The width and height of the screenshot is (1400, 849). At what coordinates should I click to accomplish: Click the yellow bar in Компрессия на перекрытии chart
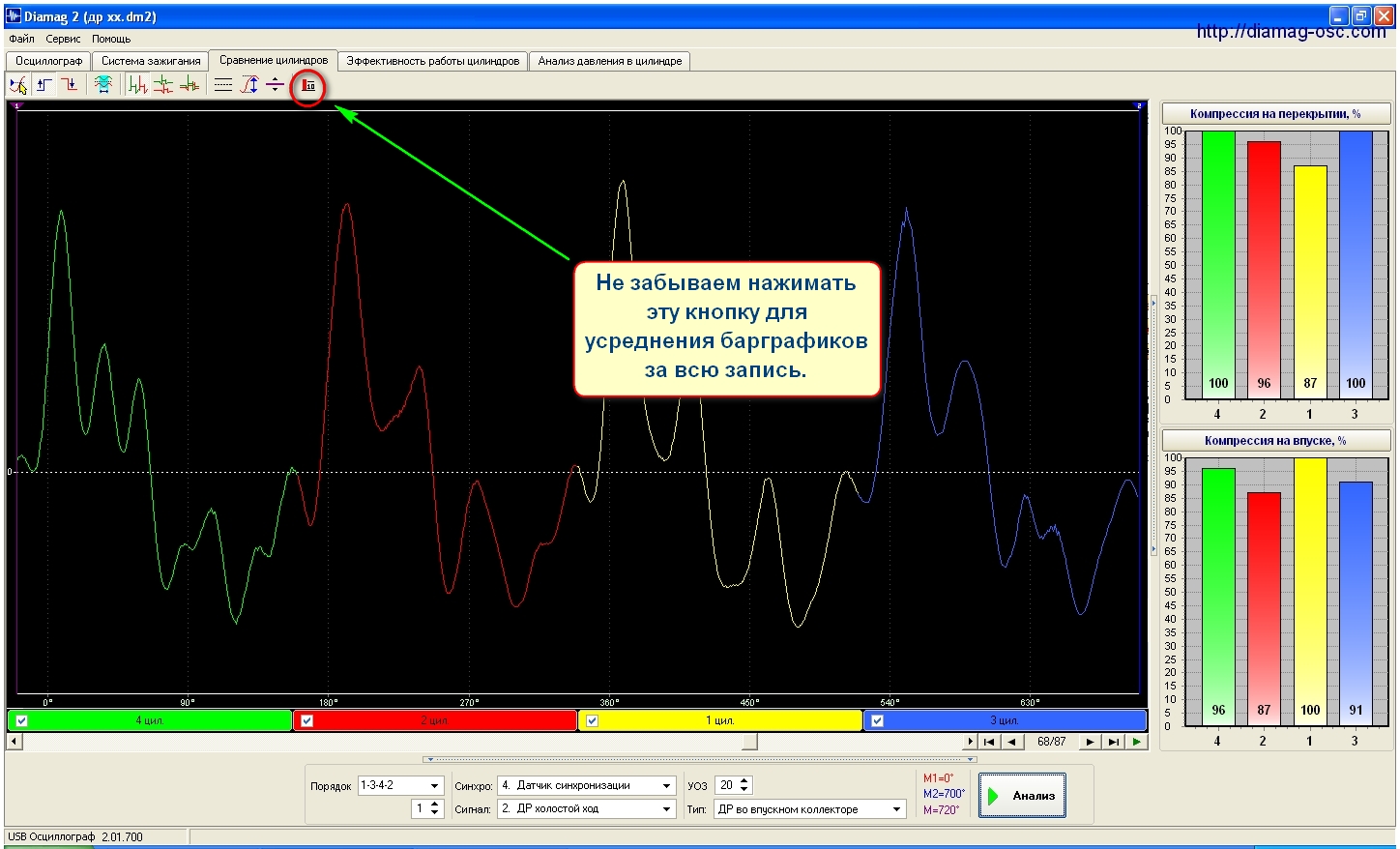coord(1310,281)
